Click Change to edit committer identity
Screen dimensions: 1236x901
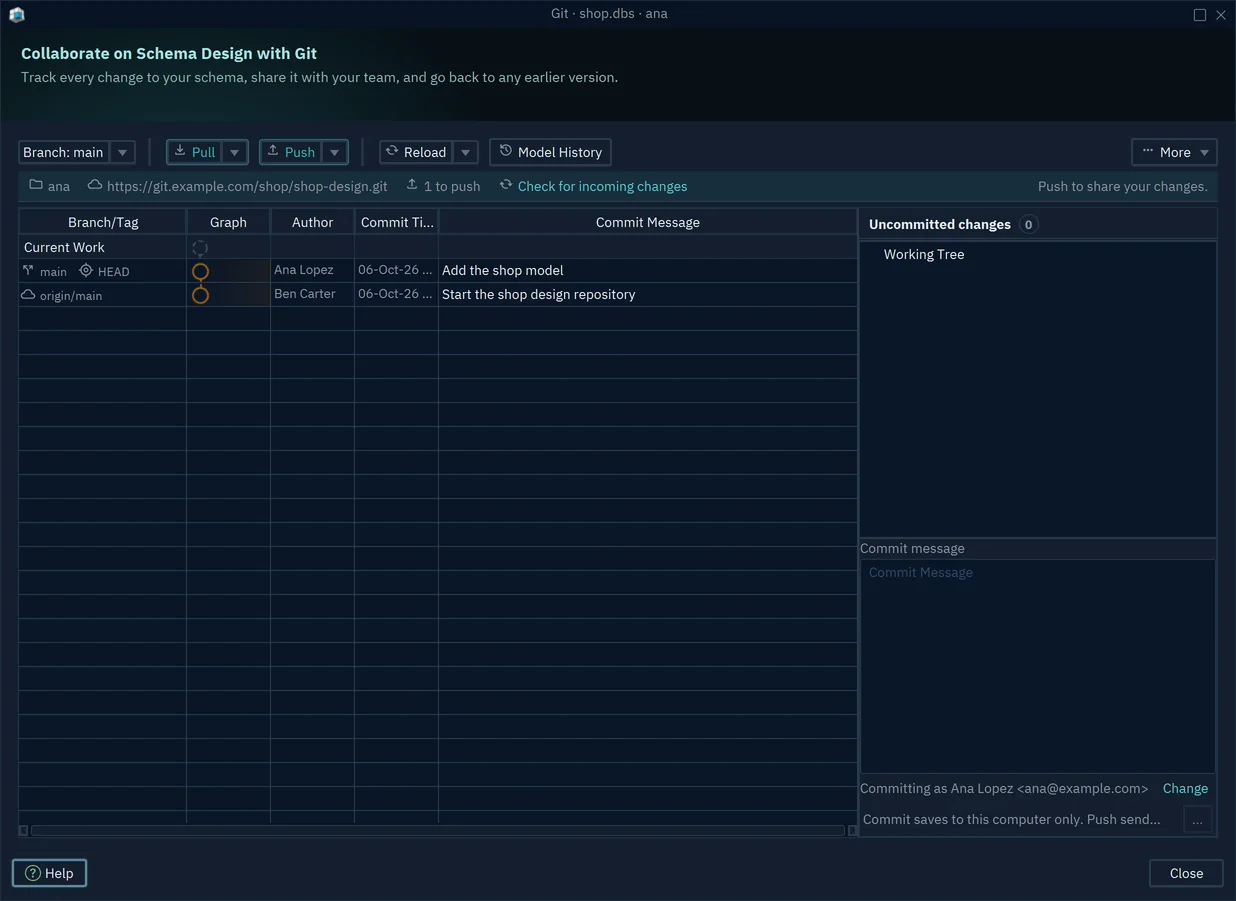1185,788
